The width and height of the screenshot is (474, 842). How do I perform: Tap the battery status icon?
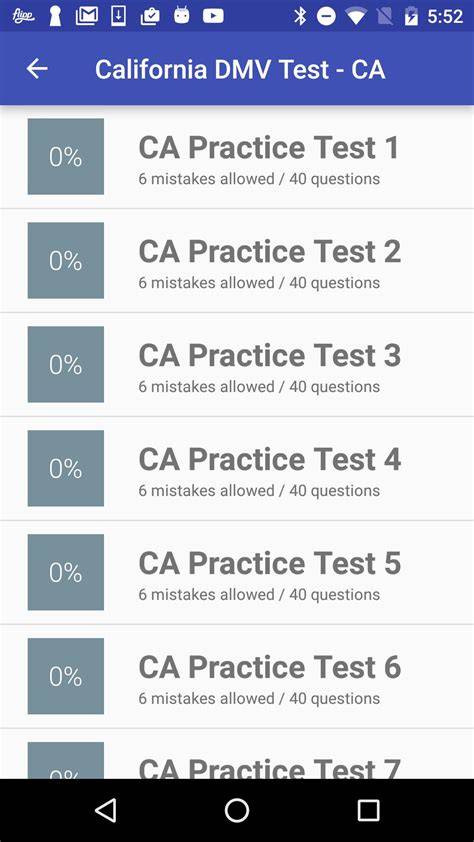[x=411, y=16]
